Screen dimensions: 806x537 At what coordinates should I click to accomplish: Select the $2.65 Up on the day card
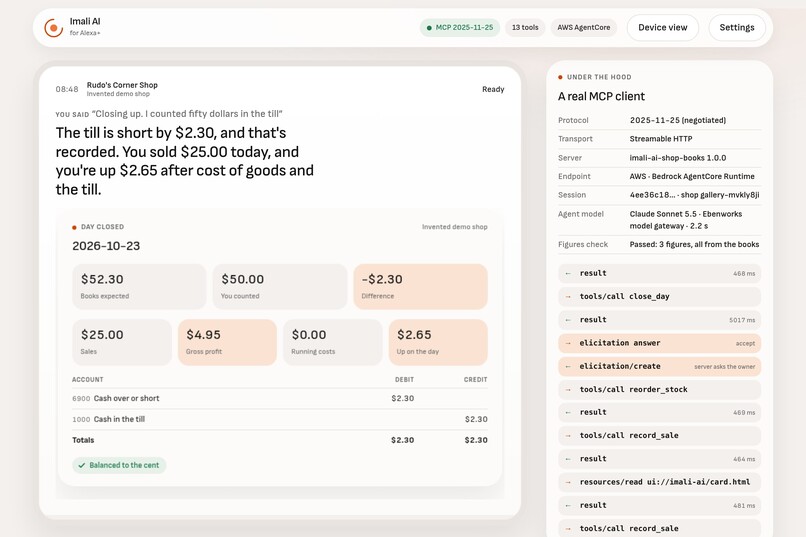(438, 342)
